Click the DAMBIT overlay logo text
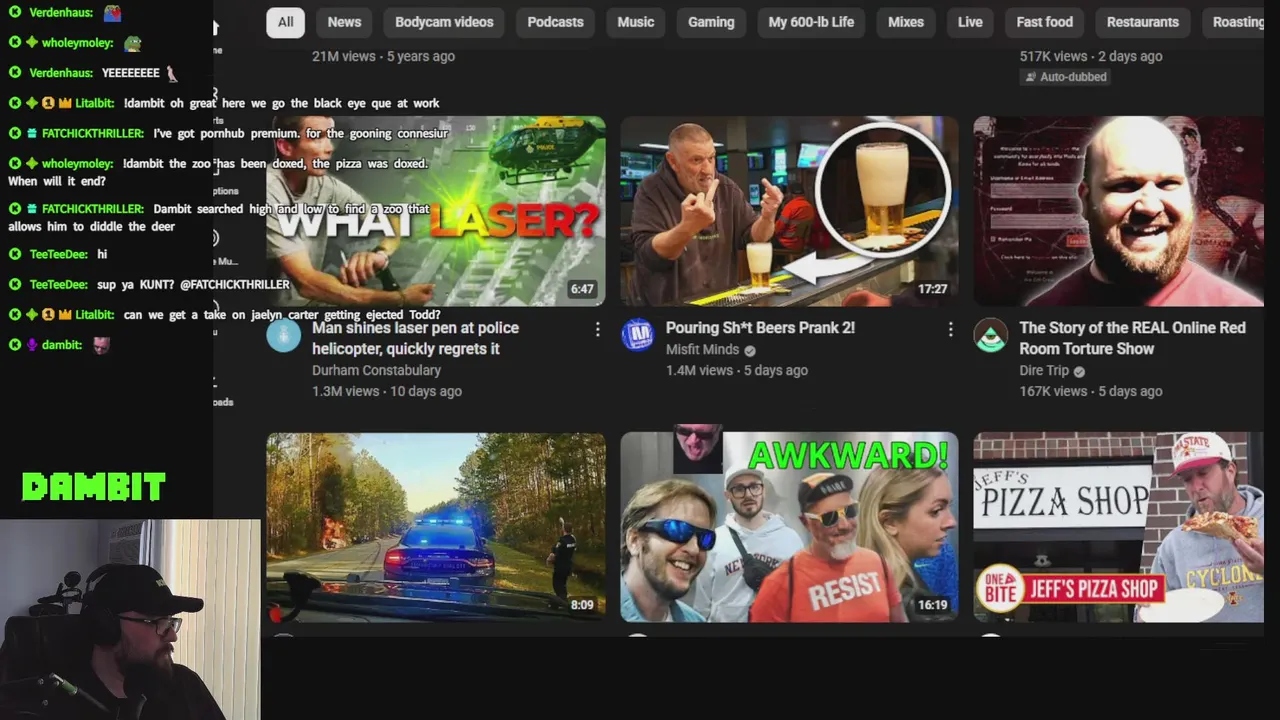Image resolution: width=1280 pixels, height=720 pixels. (94, 487)
